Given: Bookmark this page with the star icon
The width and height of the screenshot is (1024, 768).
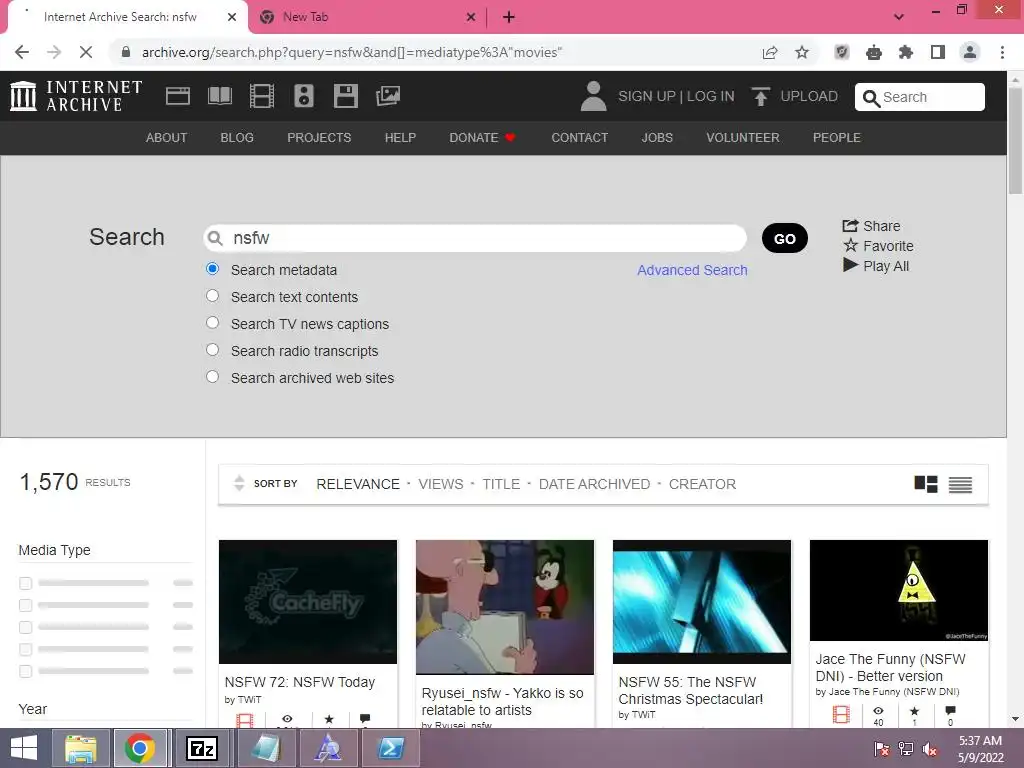Looking at the screenshot, I should point(802,52).
